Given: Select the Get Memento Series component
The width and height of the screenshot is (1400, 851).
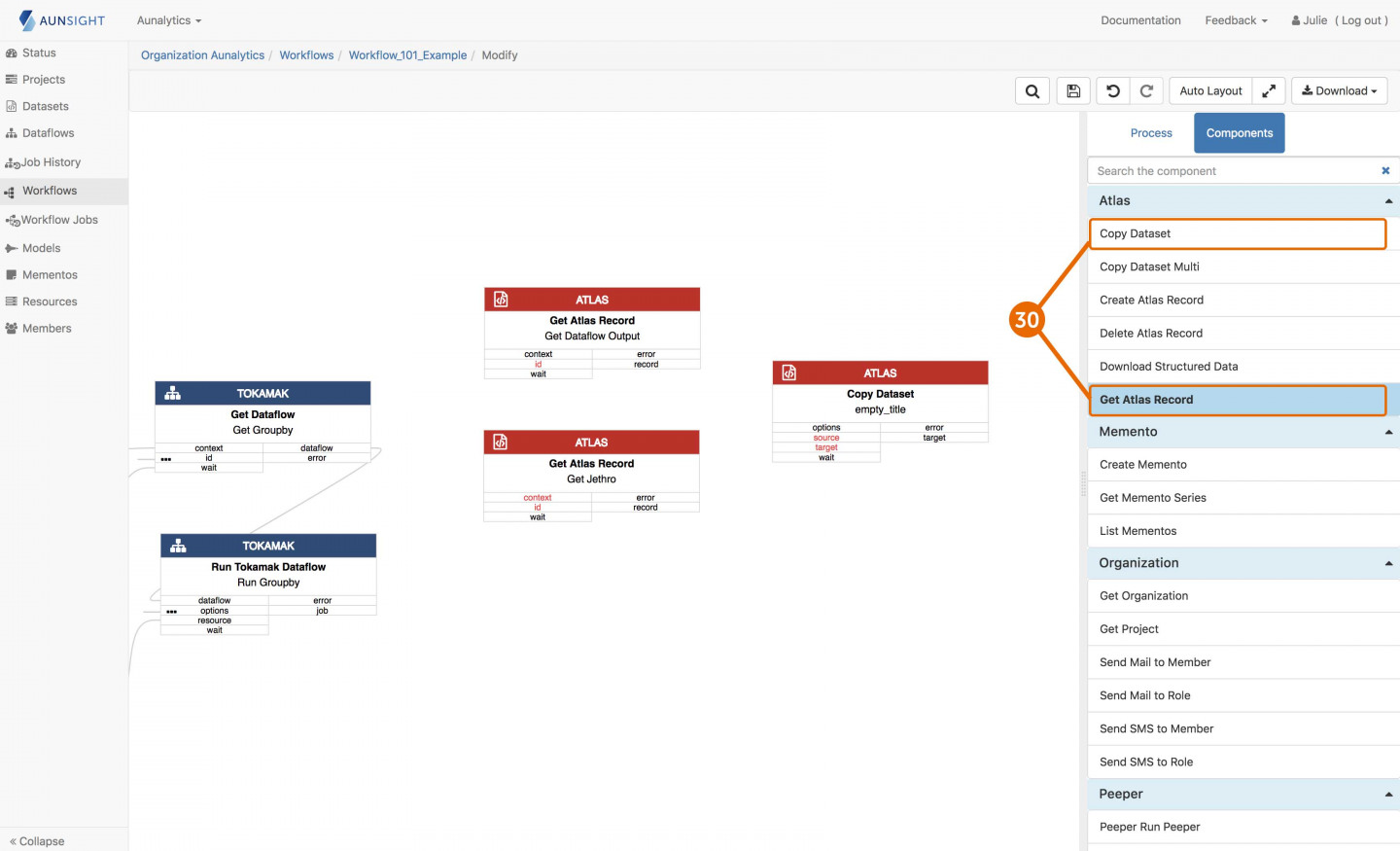Looking at the screenshot, I should coord(1243,498).
